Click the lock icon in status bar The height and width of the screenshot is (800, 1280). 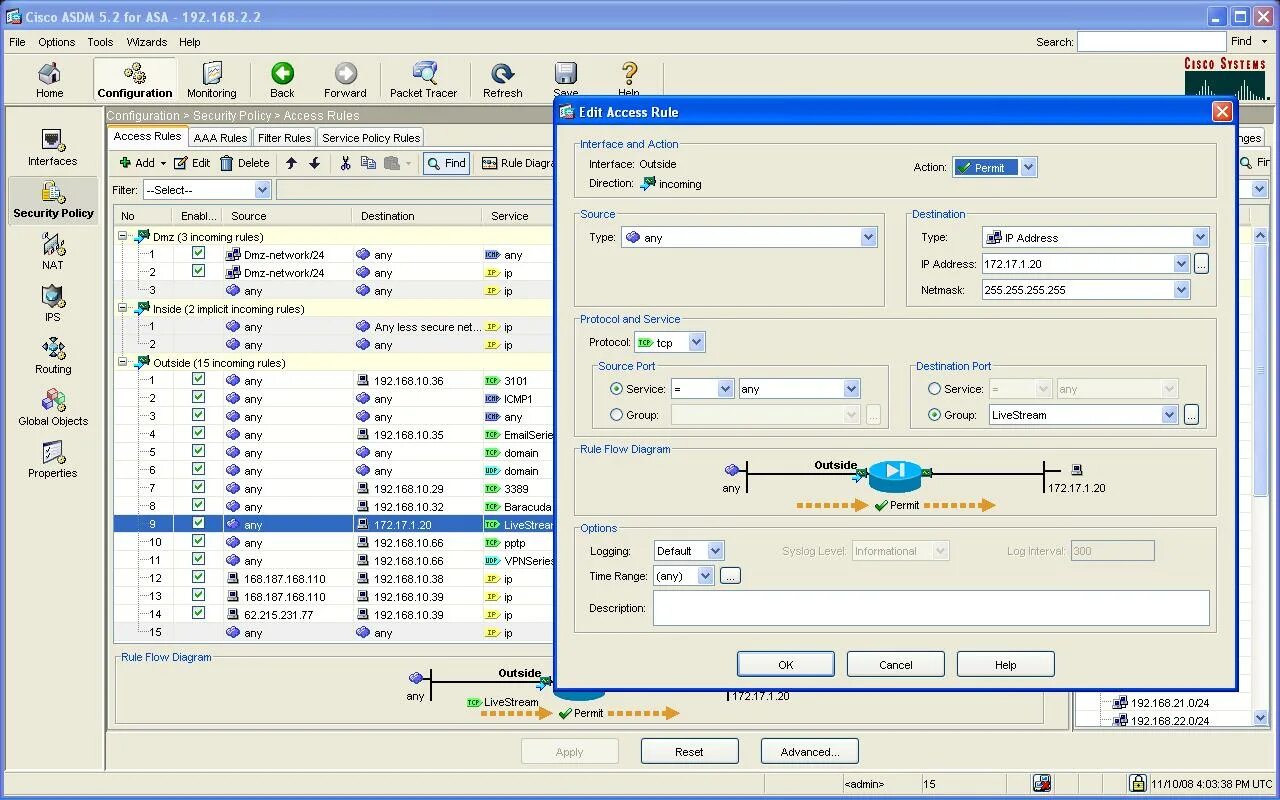click(1137, 783)
